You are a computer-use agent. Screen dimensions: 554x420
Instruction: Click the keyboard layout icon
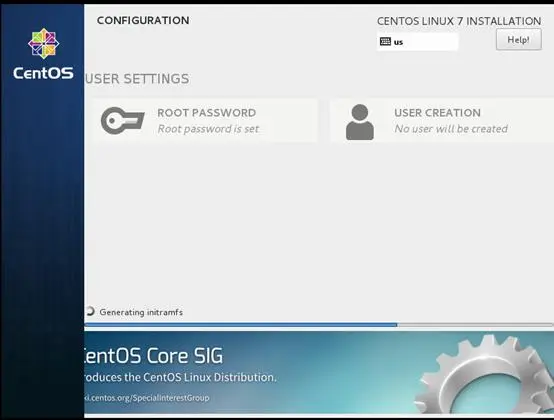point(385,41)
